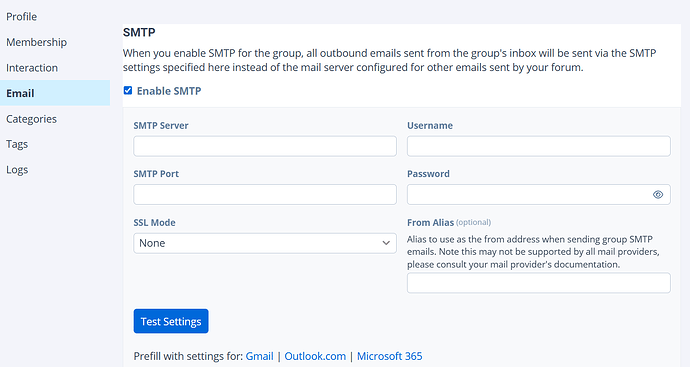The image size is (690, 367).
Task: Click into the Username field
Action: [539, 146]
